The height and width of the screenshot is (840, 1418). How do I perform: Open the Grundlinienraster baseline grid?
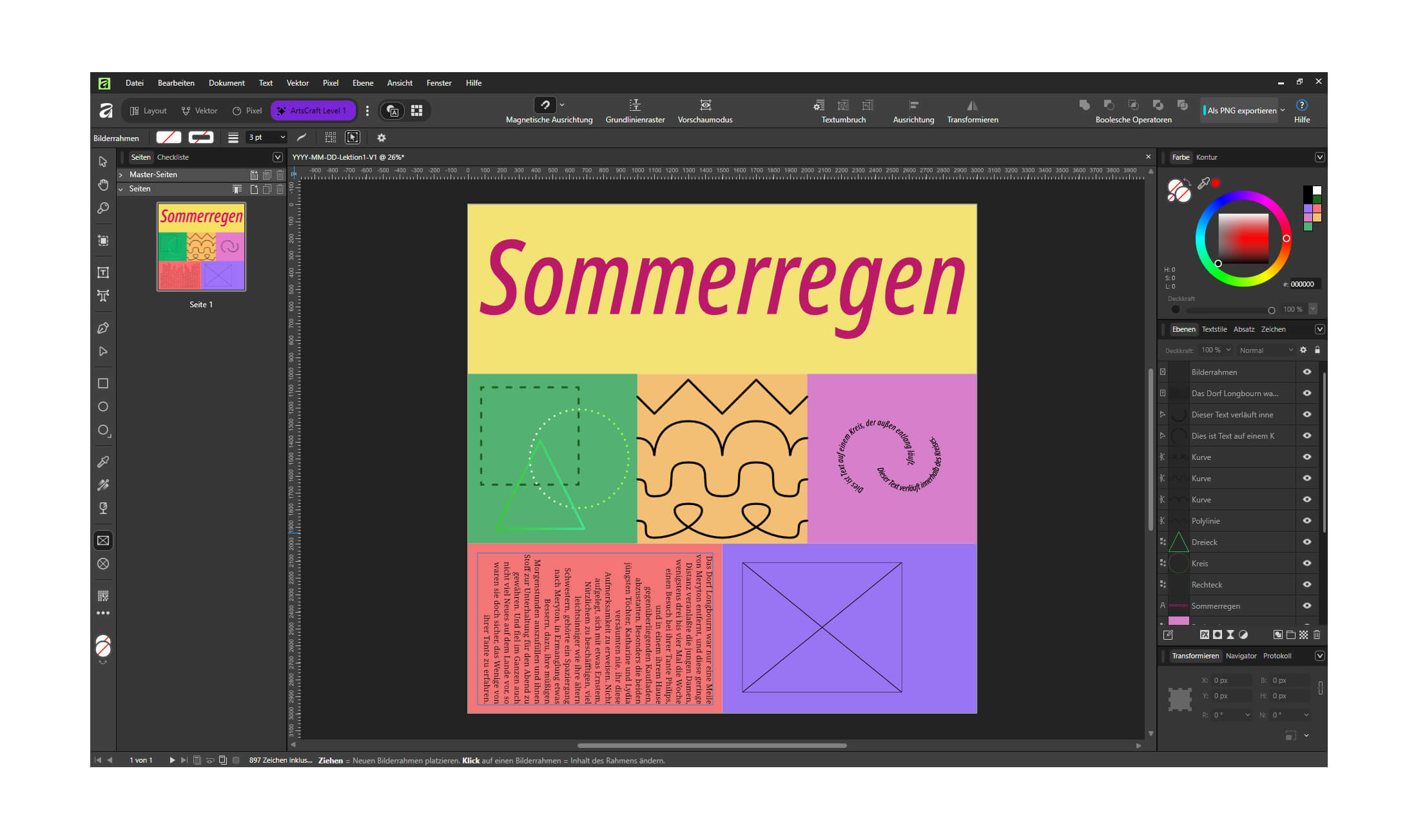[x=635, y=105]
